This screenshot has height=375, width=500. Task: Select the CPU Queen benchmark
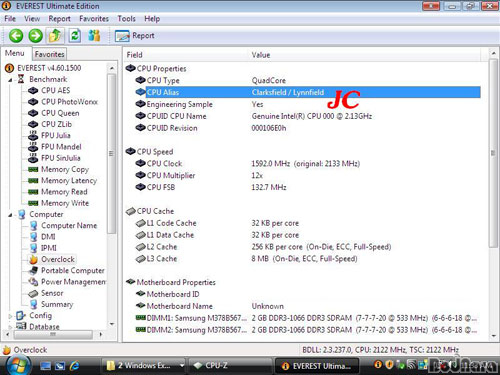(60, 113)
